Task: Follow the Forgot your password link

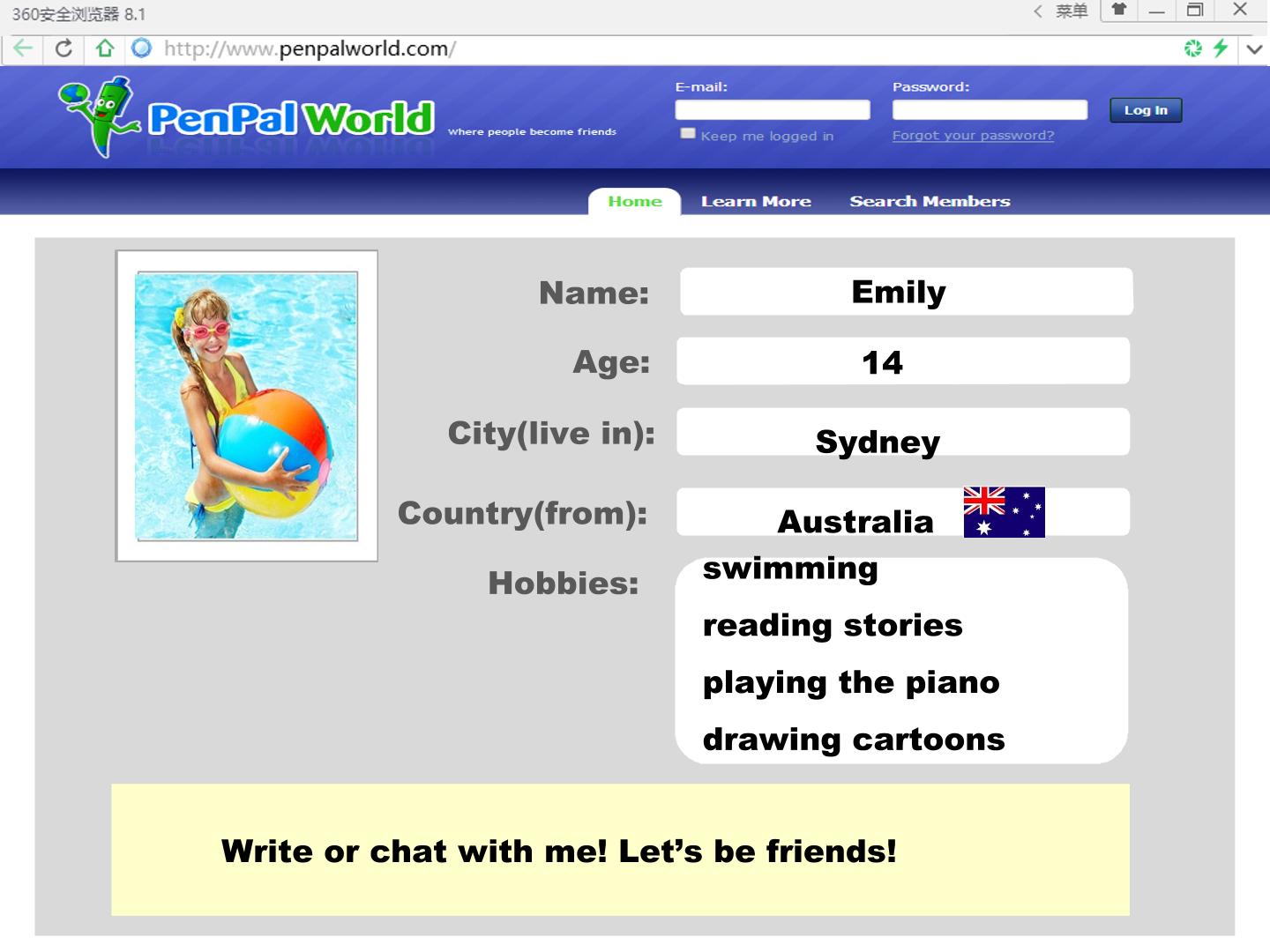Action: click(973, 136)
